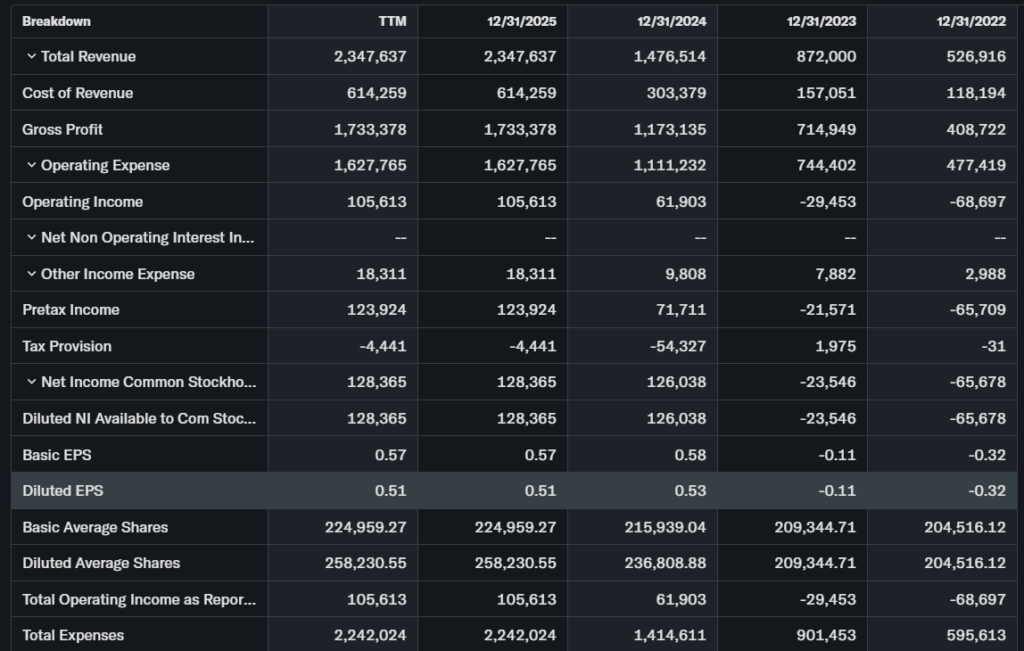This screenshot has height=651, width=1024.
Task: Click the Basic EPS row label
Action: pyautogui.click(x=57, y=455)
